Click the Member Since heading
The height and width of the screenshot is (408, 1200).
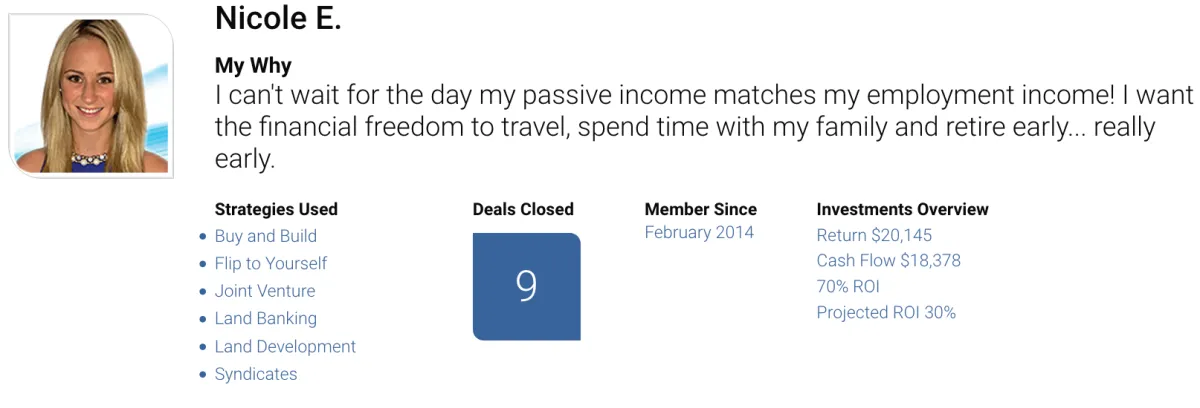click(701, 210)
